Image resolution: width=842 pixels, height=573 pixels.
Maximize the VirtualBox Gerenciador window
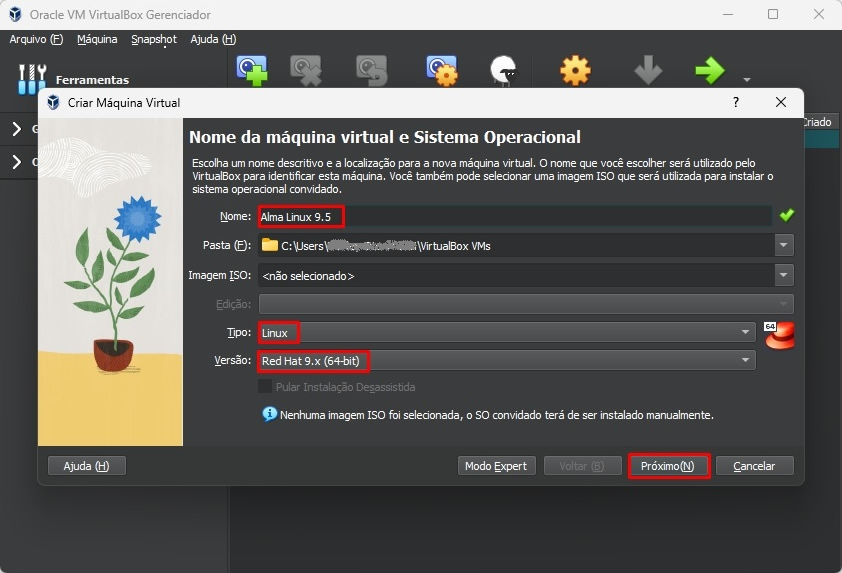(773, 14)
